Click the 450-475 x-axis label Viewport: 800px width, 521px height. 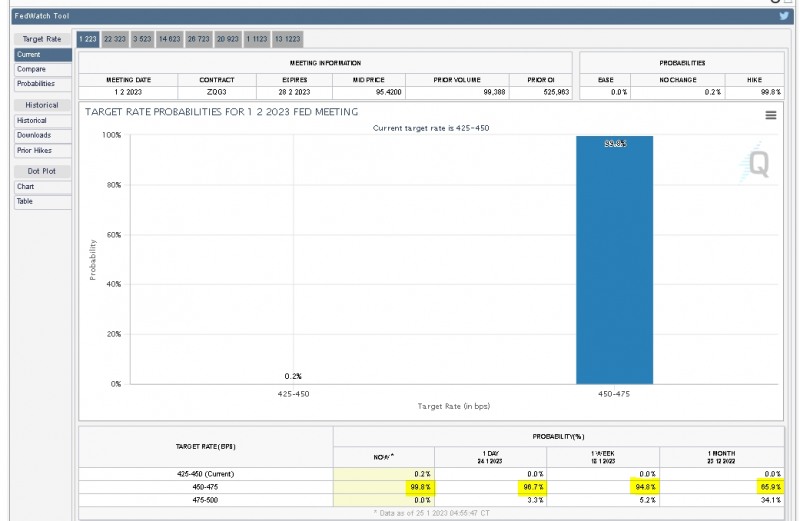tap(614, 394)
